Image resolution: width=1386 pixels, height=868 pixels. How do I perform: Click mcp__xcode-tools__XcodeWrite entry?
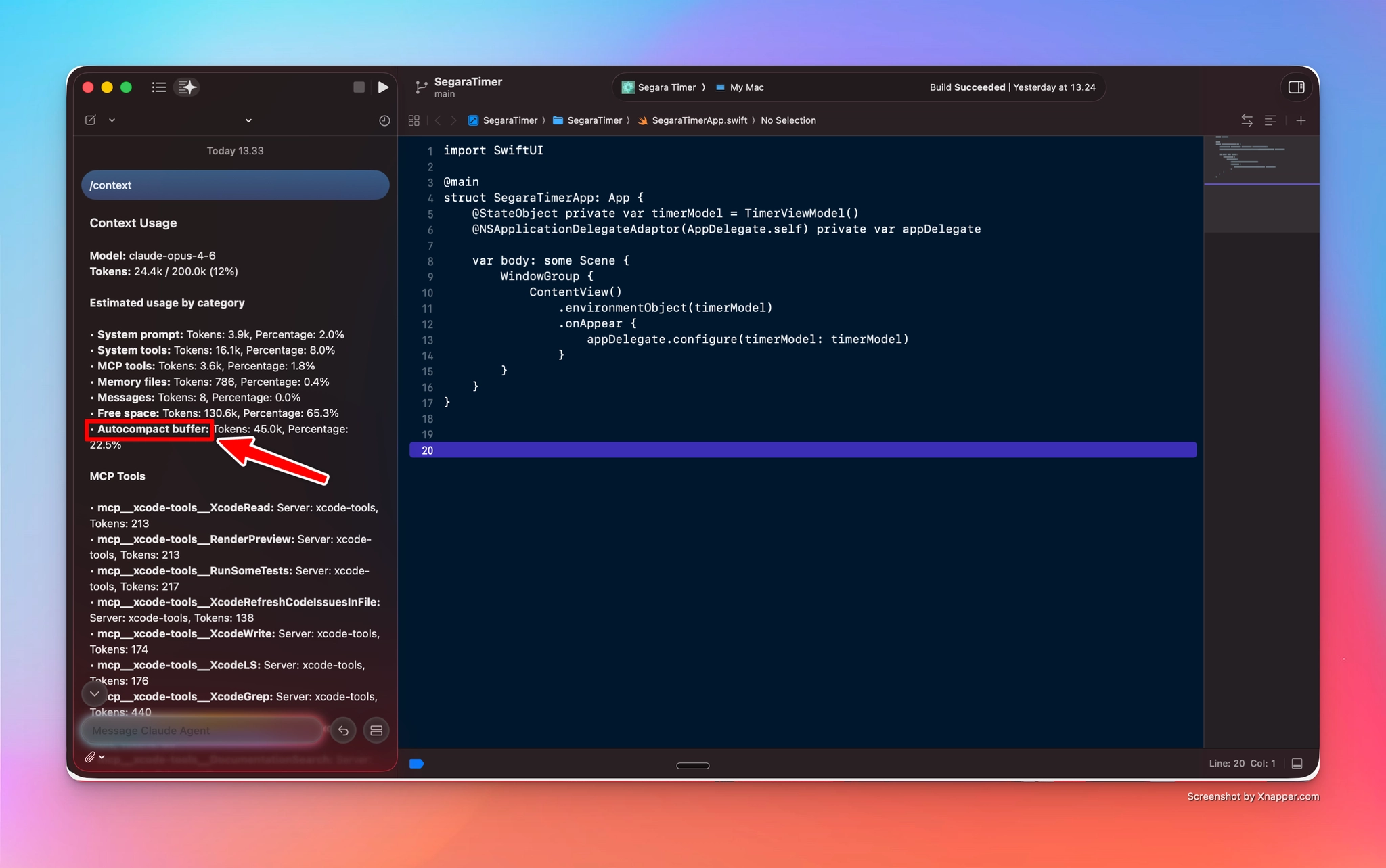[235, 641]
